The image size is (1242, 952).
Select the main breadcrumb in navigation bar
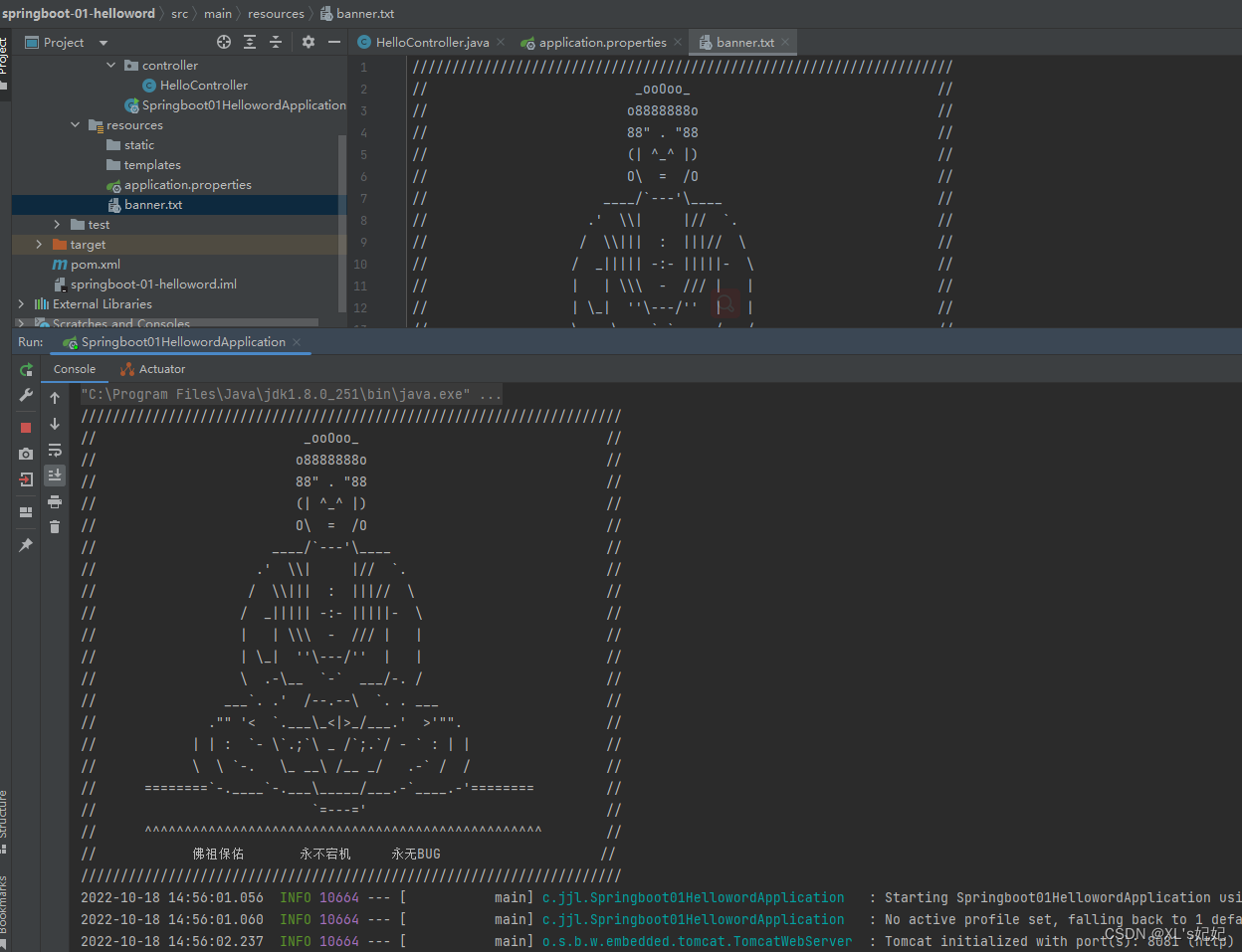tap(217, 13)
